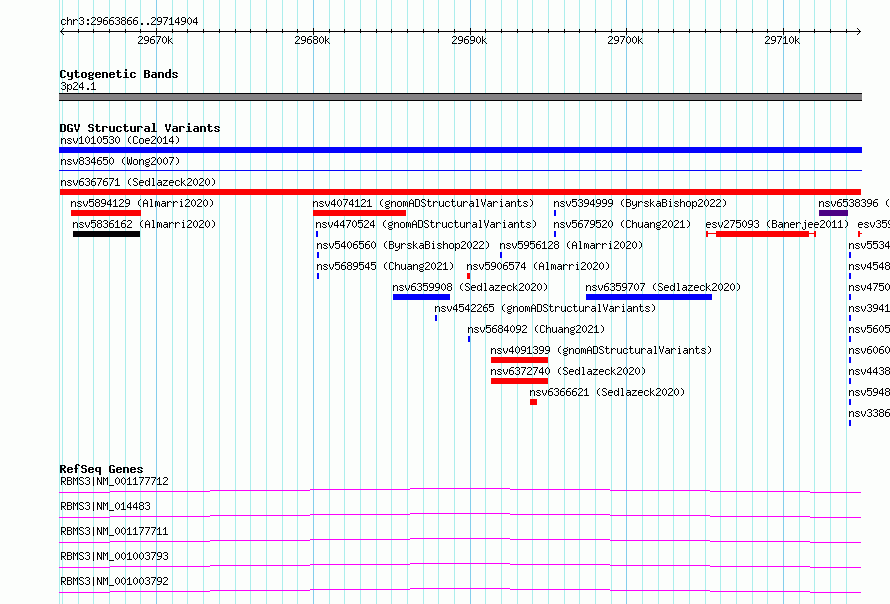Open nsv5894129 (Almarri2020) label
890x604 pixels.
(142, 203)
